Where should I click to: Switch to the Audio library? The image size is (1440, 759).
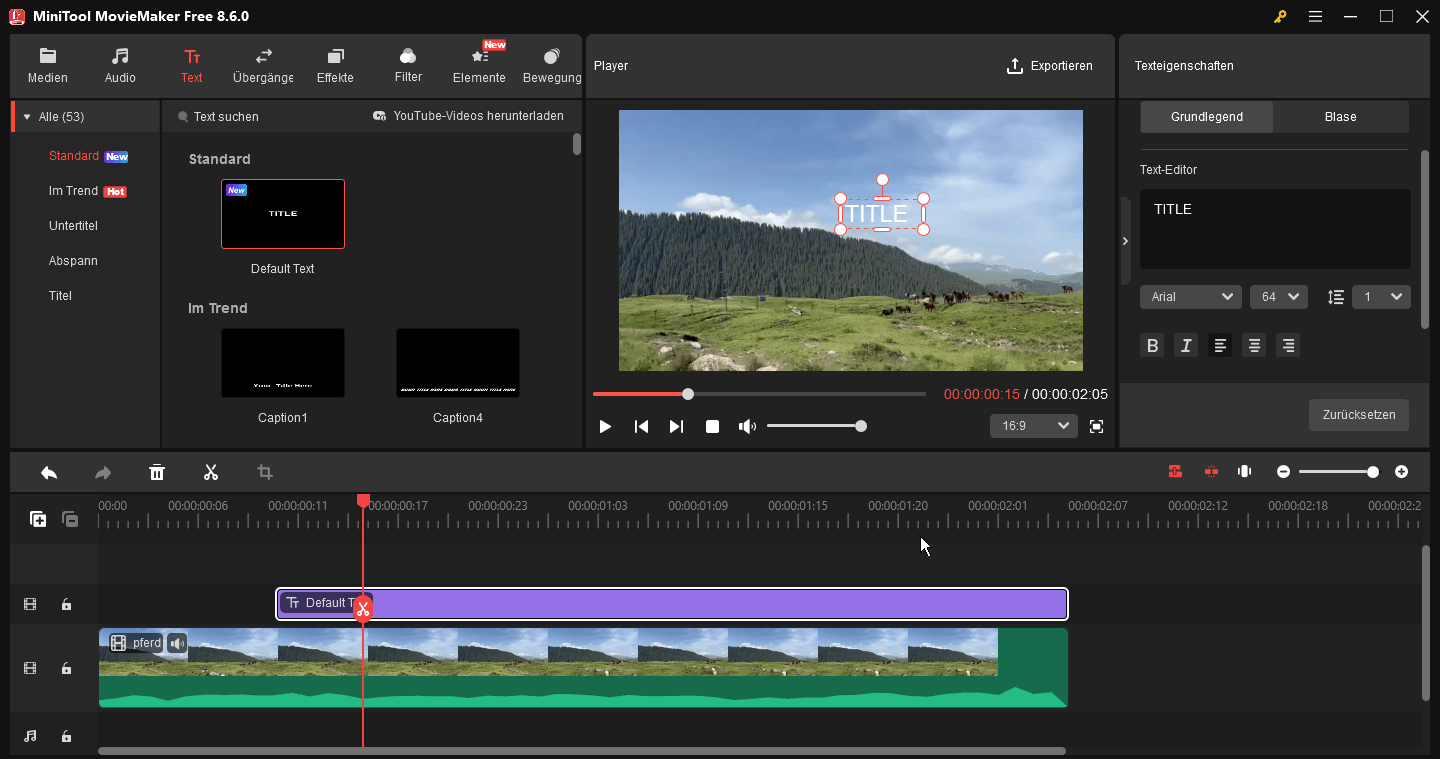119,66
